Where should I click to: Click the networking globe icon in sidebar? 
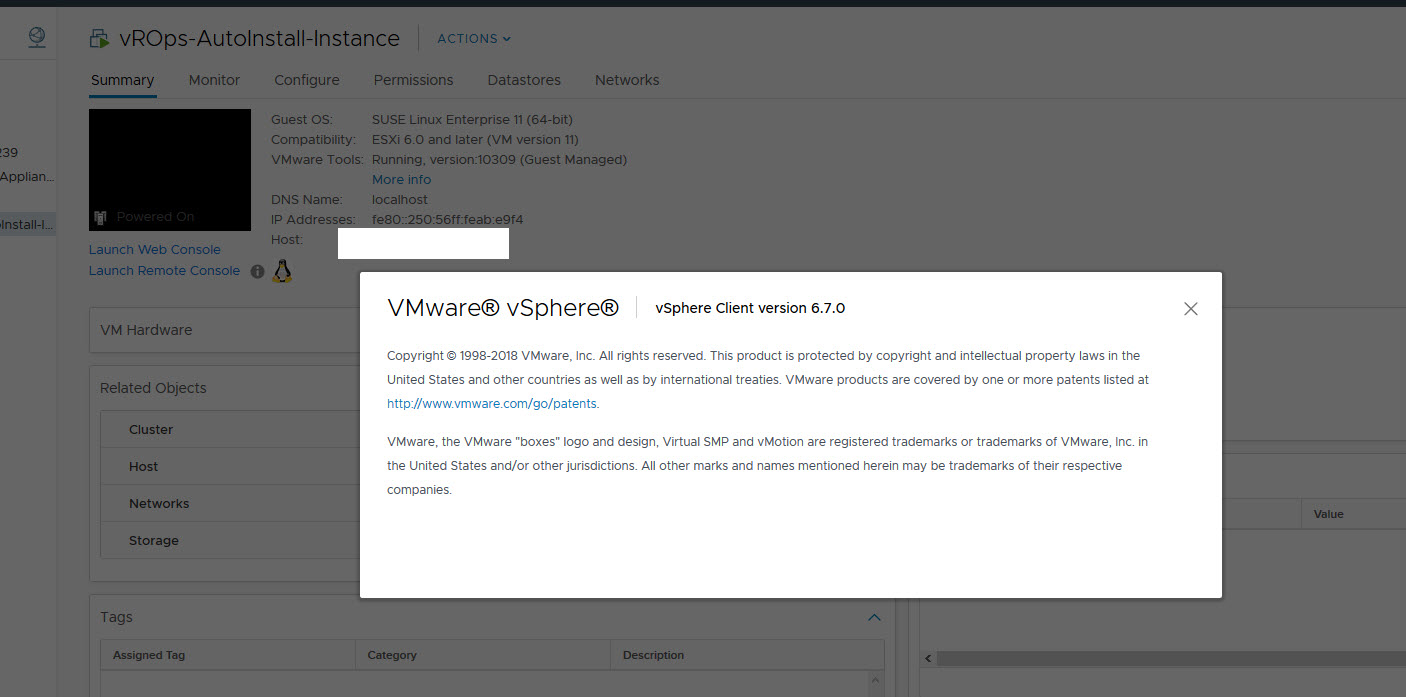pyautogui.click(x=37, y=37)
